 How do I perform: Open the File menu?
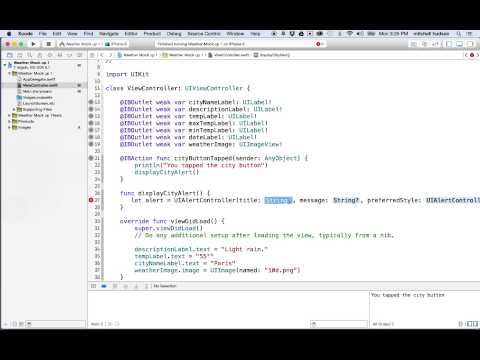(x=43, y=34)
